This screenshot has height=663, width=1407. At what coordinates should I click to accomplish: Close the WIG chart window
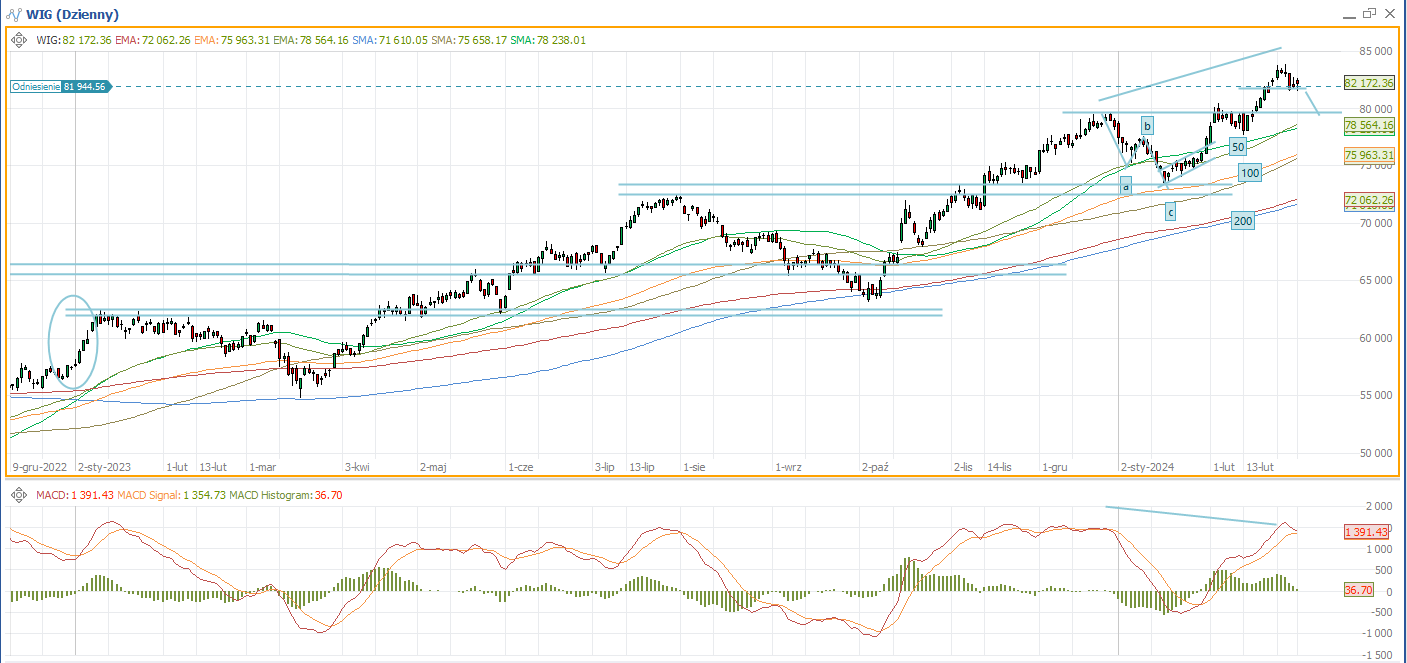(x=1389, y=13)
